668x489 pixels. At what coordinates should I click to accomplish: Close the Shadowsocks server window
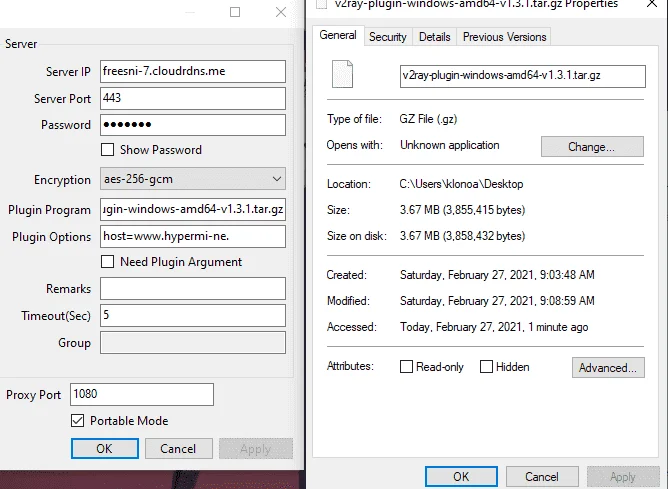pos(281,12)
